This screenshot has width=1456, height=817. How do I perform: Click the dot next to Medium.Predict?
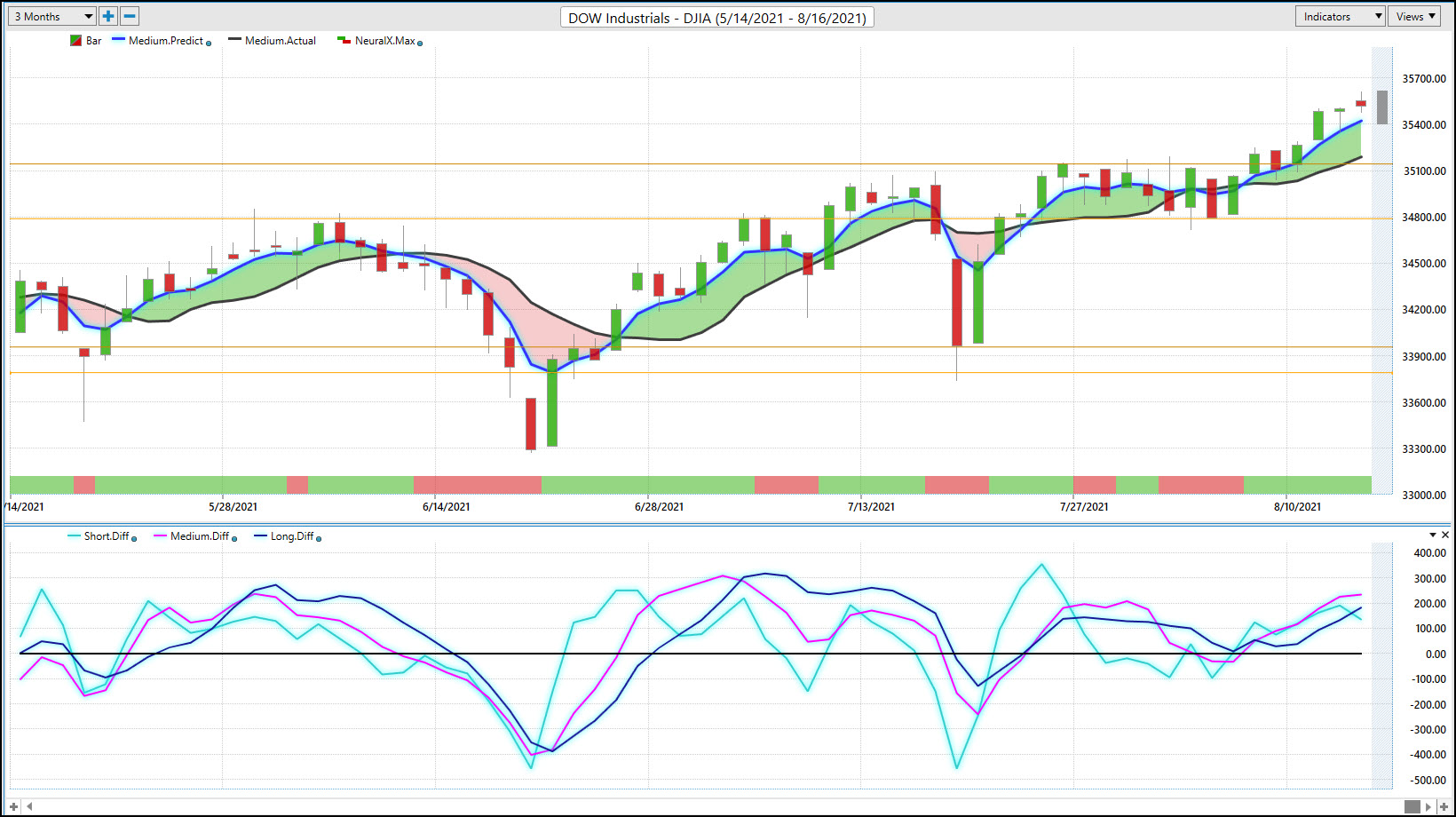pyautogui.click(x=209, y=44)
